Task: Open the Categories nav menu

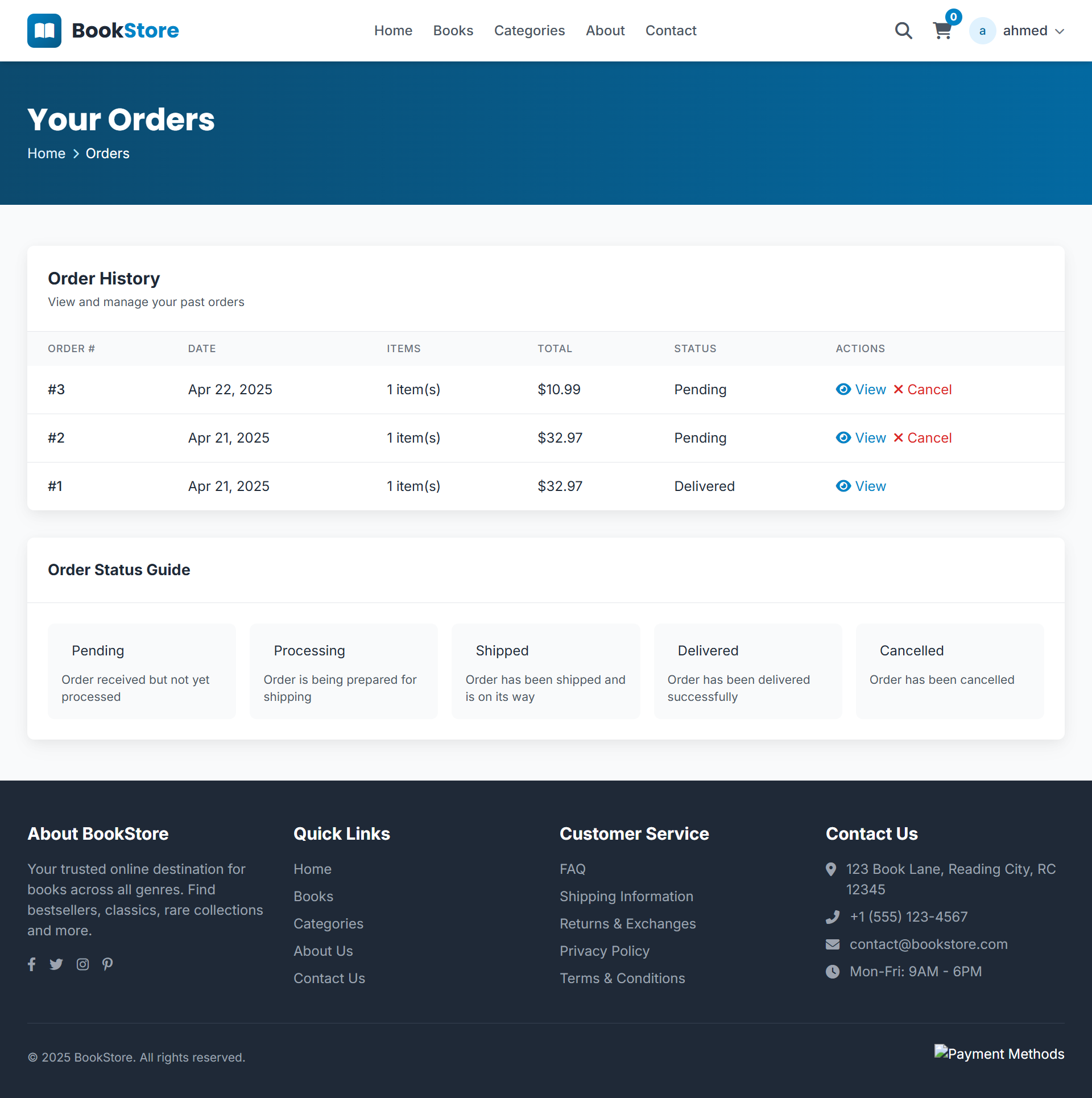Action: (529, 31)
